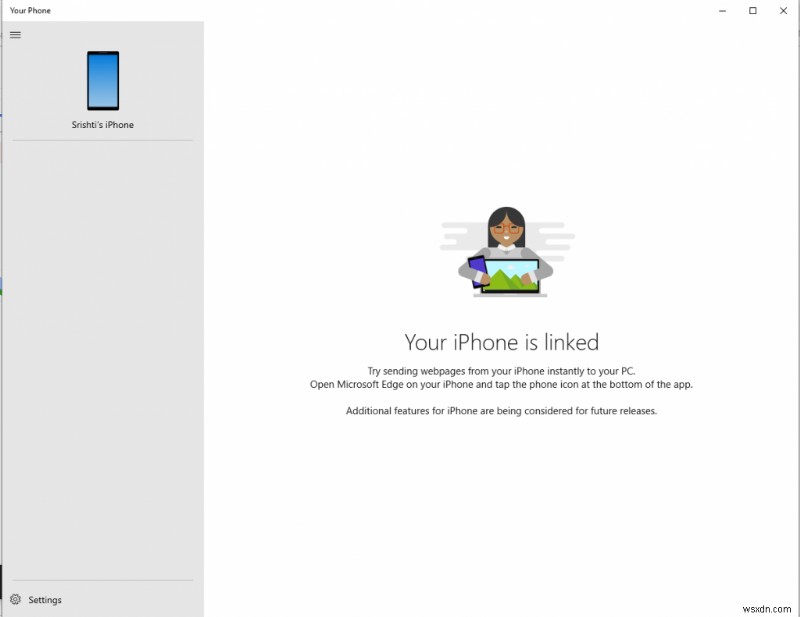Image resolution: width=800 pixels, height=617 pixels.
Task: Click the Microsoft Edge instruction text
Action: click(501, 384)
